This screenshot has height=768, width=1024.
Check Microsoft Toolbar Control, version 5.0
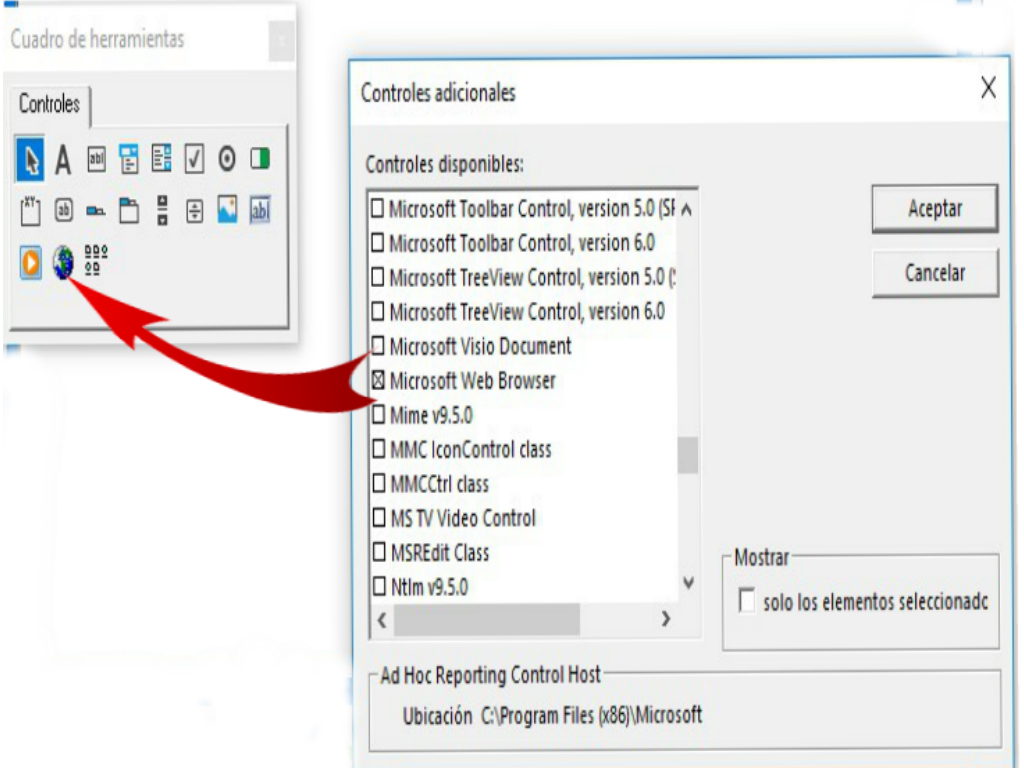377,208
